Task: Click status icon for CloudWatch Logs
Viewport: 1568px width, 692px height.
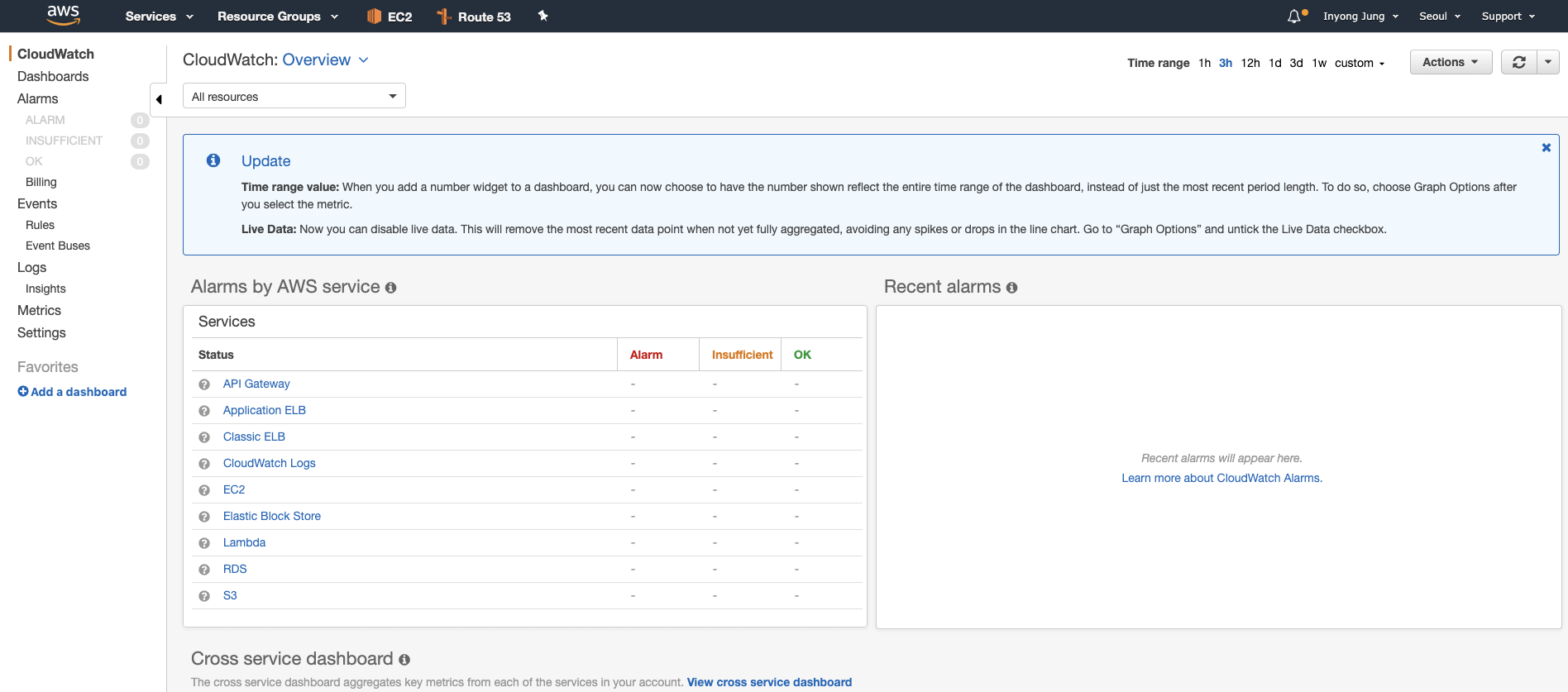Action: (204, 464)
